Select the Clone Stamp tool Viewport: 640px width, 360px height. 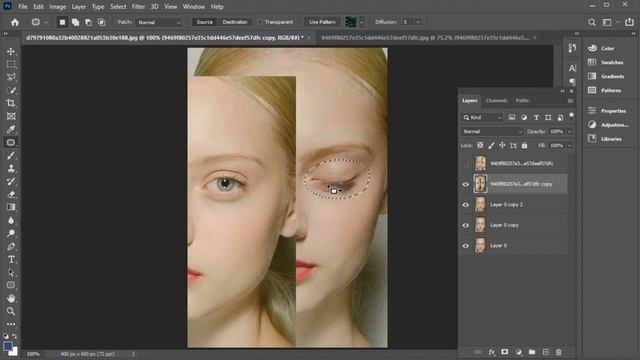tap(11, 168)
